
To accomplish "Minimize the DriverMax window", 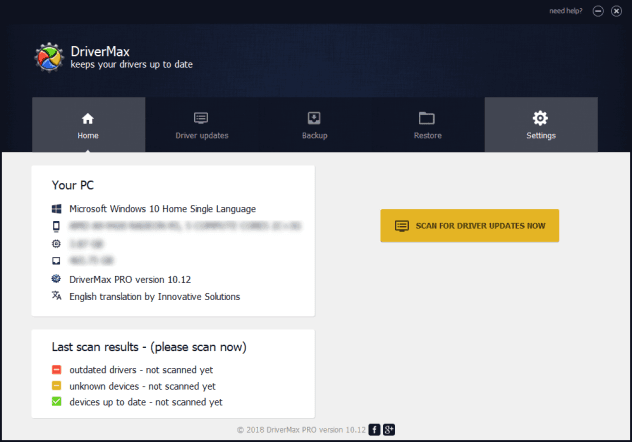I will tap(598, 11).
